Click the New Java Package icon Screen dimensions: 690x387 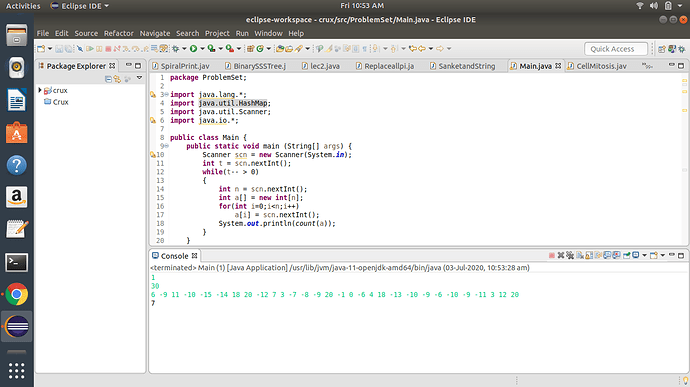pos(250,48)
